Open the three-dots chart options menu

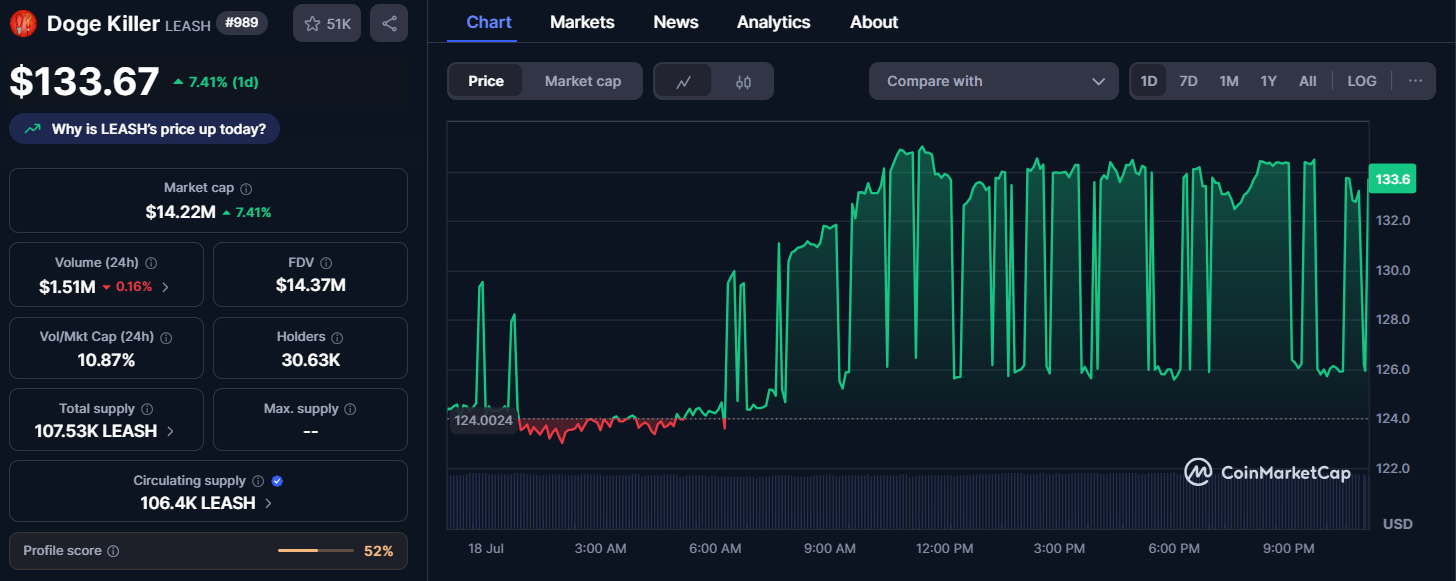click(1415, 81)
